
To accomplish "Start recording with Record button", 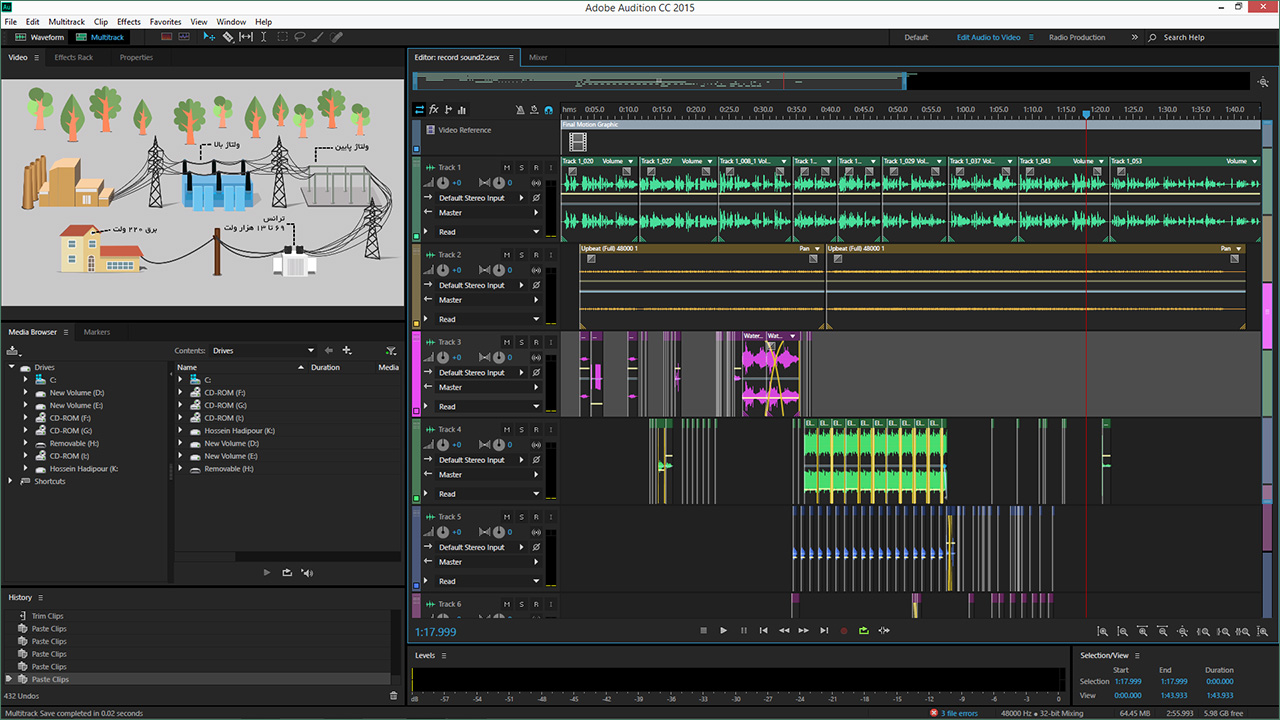I will [843, 631].
